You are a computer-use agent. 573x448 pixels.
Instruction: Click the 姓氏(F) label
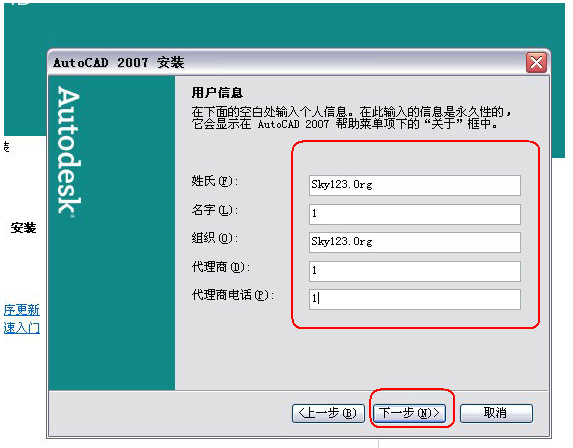[x=215, y=181]
